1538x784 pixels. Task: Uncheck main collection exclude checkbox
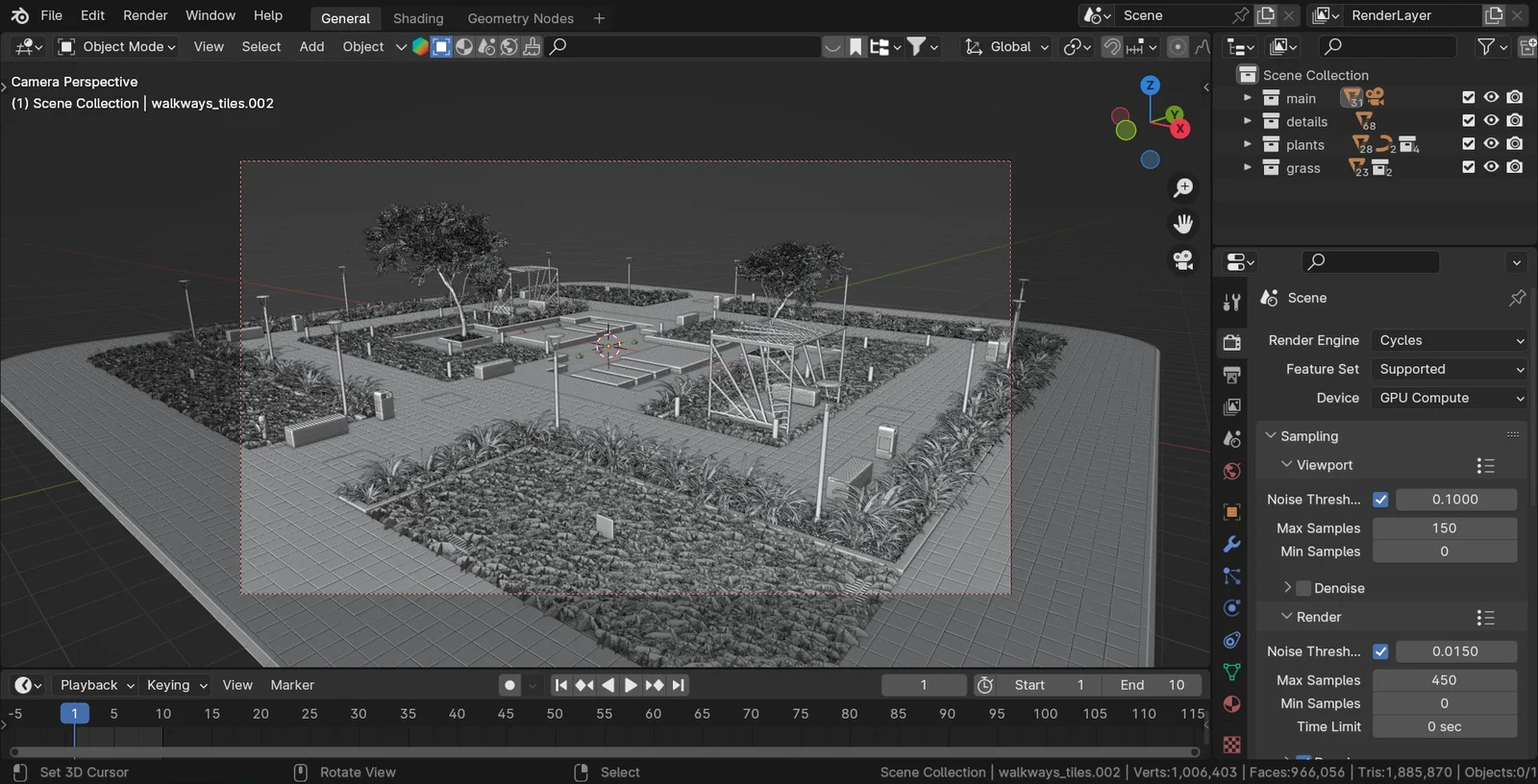[x=1468, y=97]
